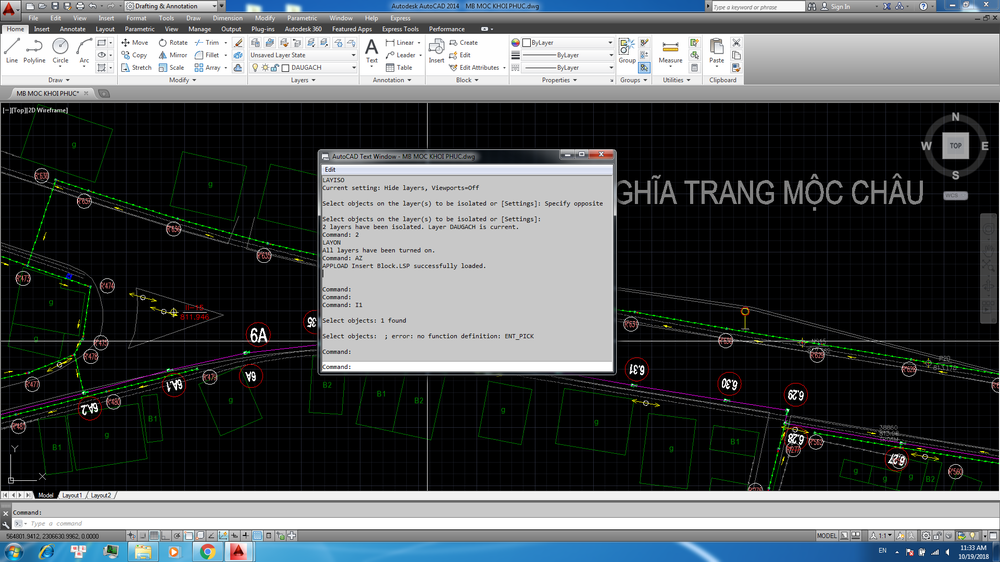Toggle the MODEL space status bar button
Image resolution: width=1000 pixels, height=562 pixels.
click(x=827, y=536)
